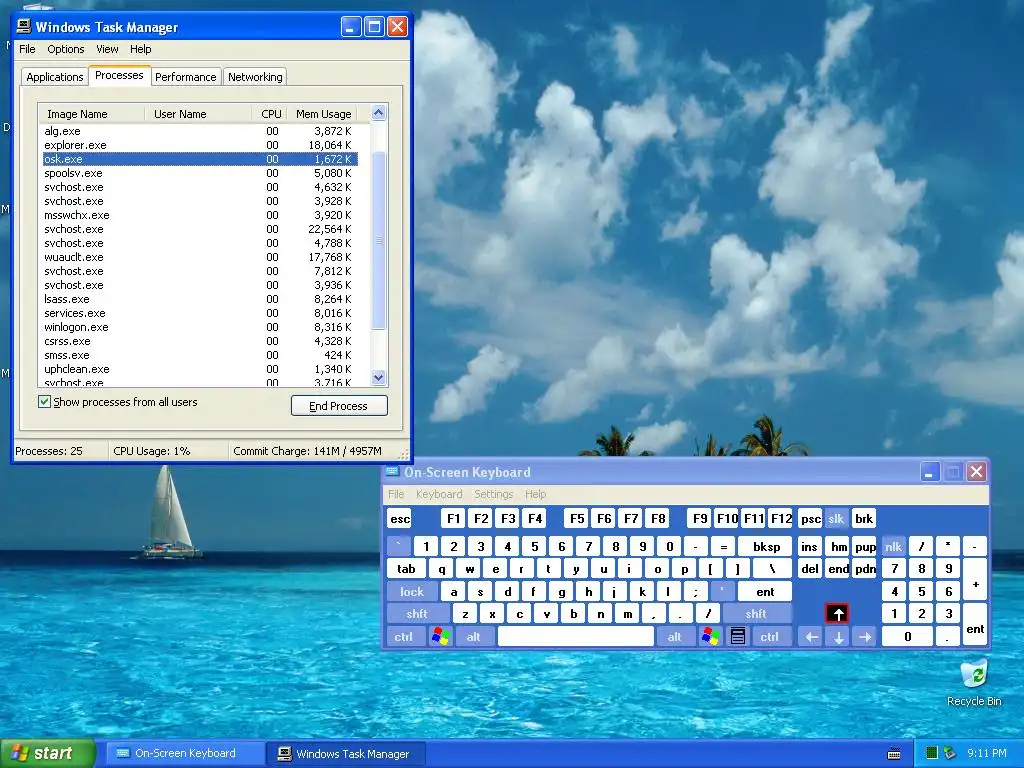Image resolution: width=1024 pixels, height=768 pixels.
Task: Sort processes by Mem Usage column
Action: pyautogui.click(x=323, y=114)
